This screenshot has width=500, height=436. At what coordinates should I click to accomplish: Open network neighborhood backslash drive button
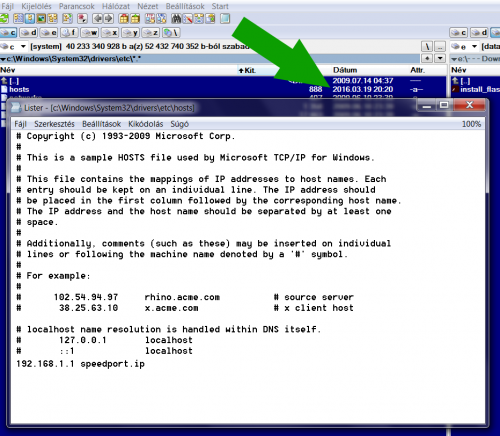click(x=171, y=33)
